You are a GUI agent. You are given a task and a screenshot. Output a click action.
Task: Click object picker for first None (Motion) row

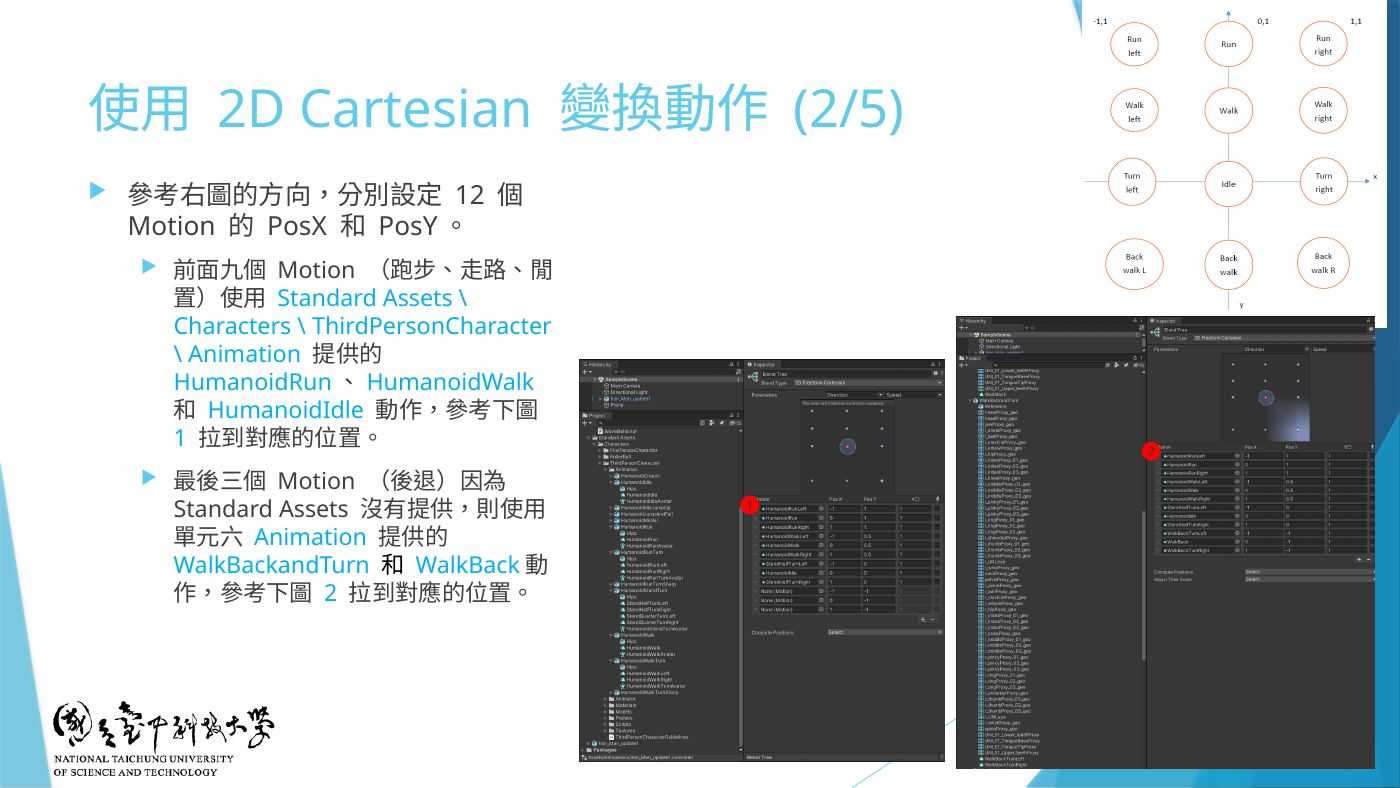coord(821,591)
